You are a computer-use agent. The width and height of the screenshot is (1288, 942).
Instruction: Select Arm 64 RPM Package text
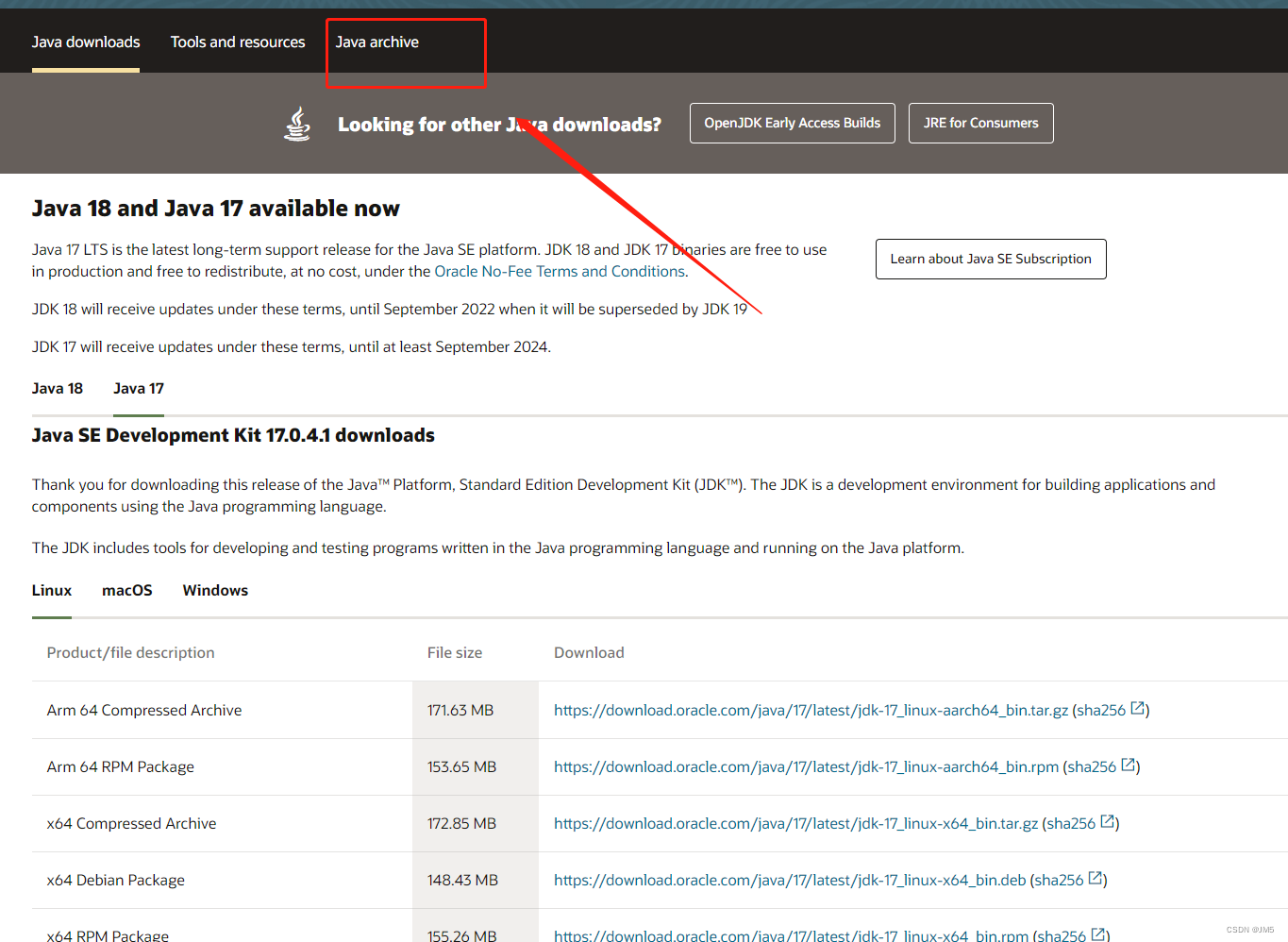(x=121, y=767)
